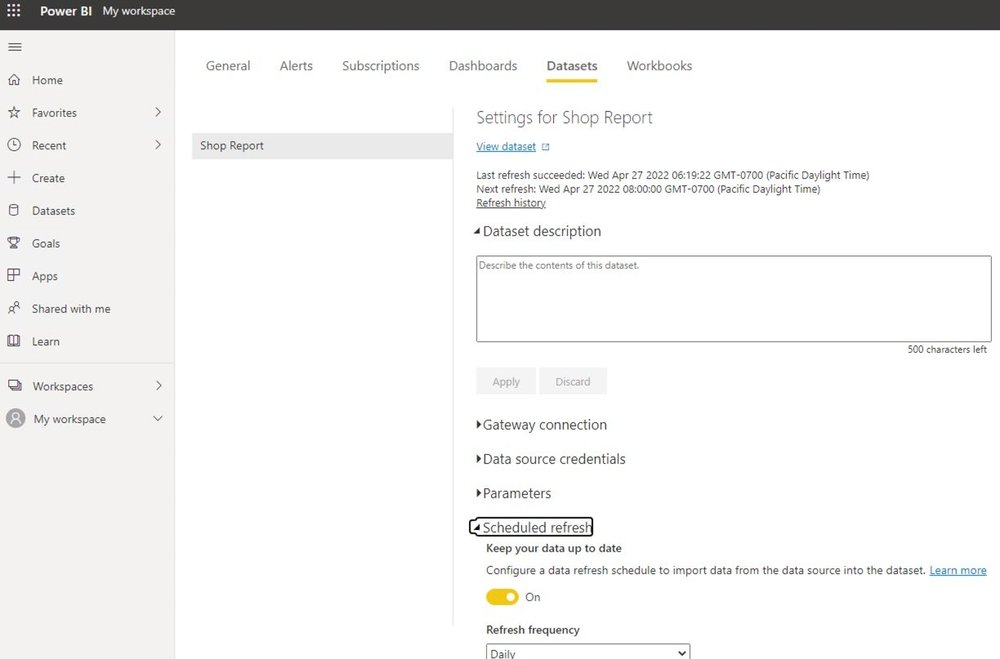Expand the Recent flyout chevron

point(158,145)
